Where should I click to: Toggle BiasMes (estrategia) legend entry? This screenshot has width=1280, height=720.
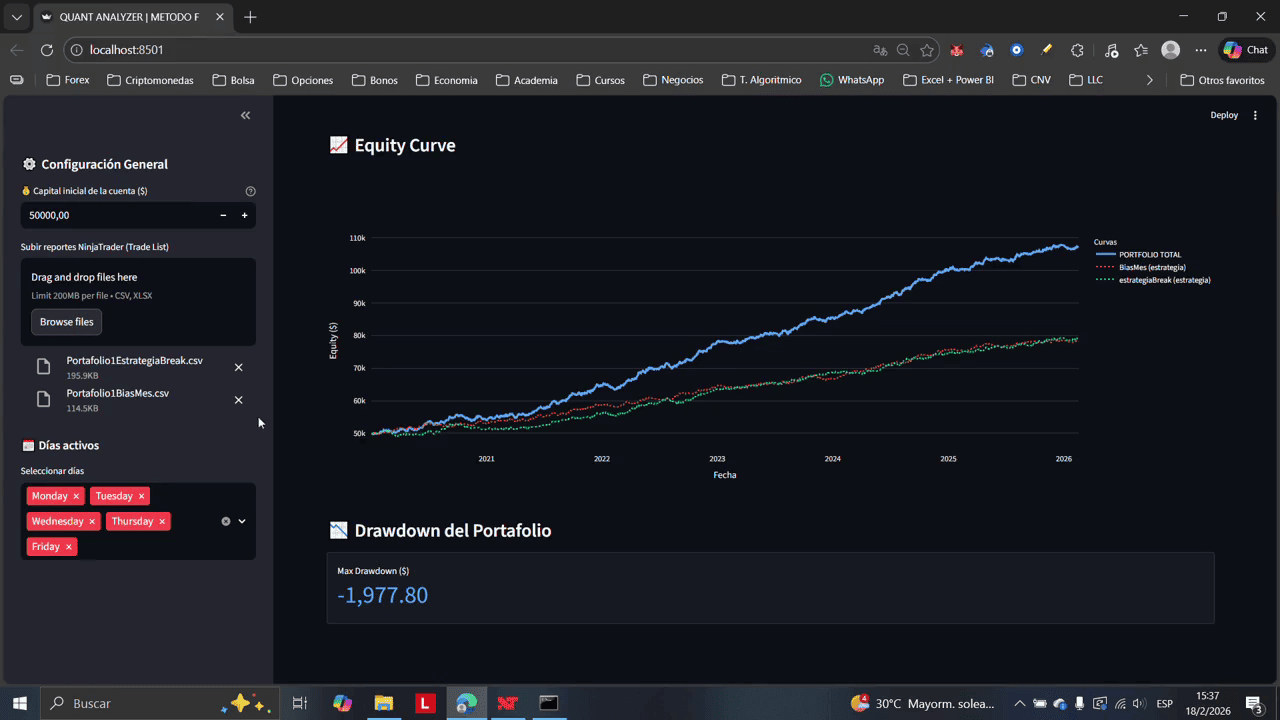click(x=1152, y=268)
